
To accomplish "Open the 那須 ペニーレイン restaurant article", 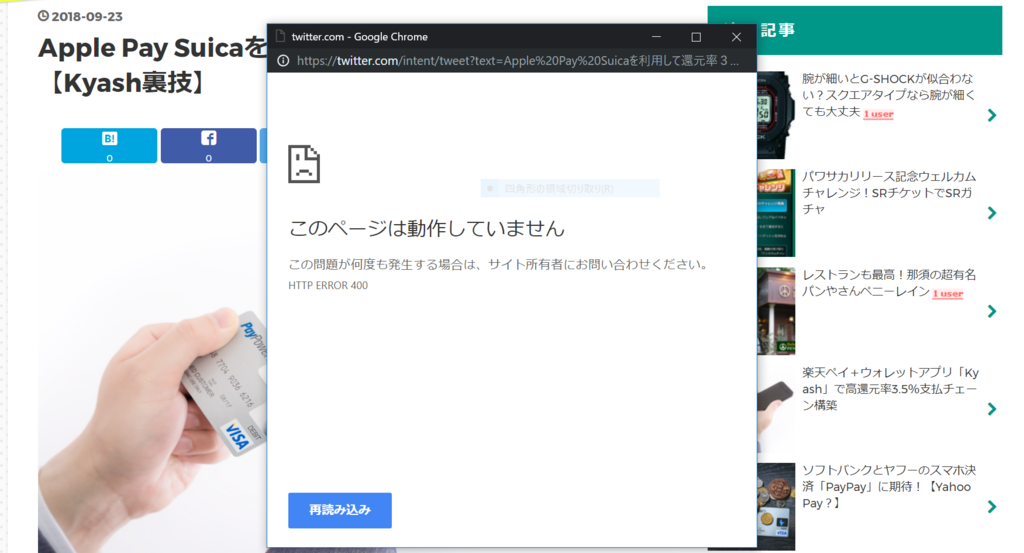I will click(889, 283).
